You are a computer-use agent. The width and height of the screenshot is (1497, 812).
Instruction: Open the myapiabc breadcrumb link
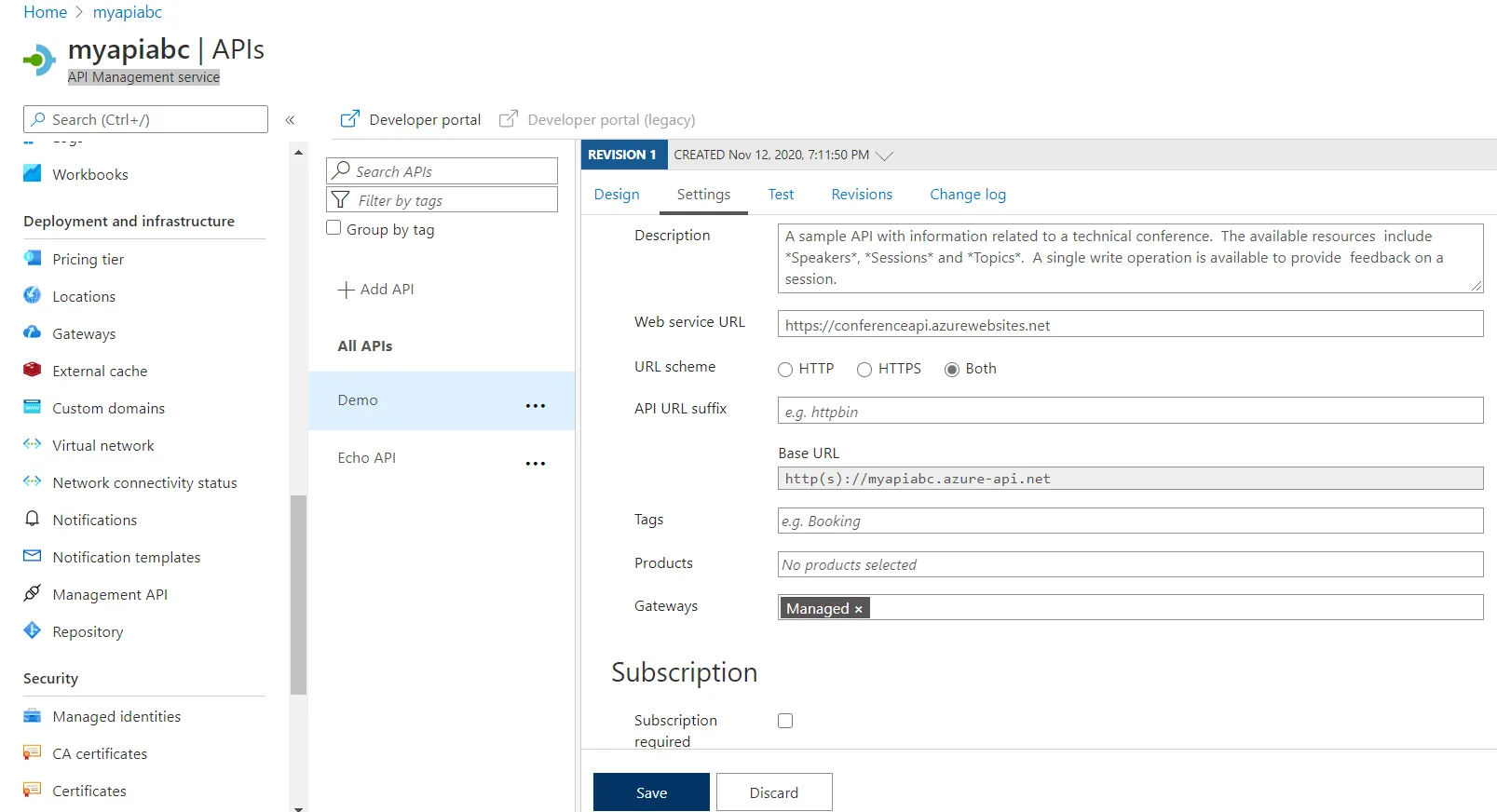(128, 12)
